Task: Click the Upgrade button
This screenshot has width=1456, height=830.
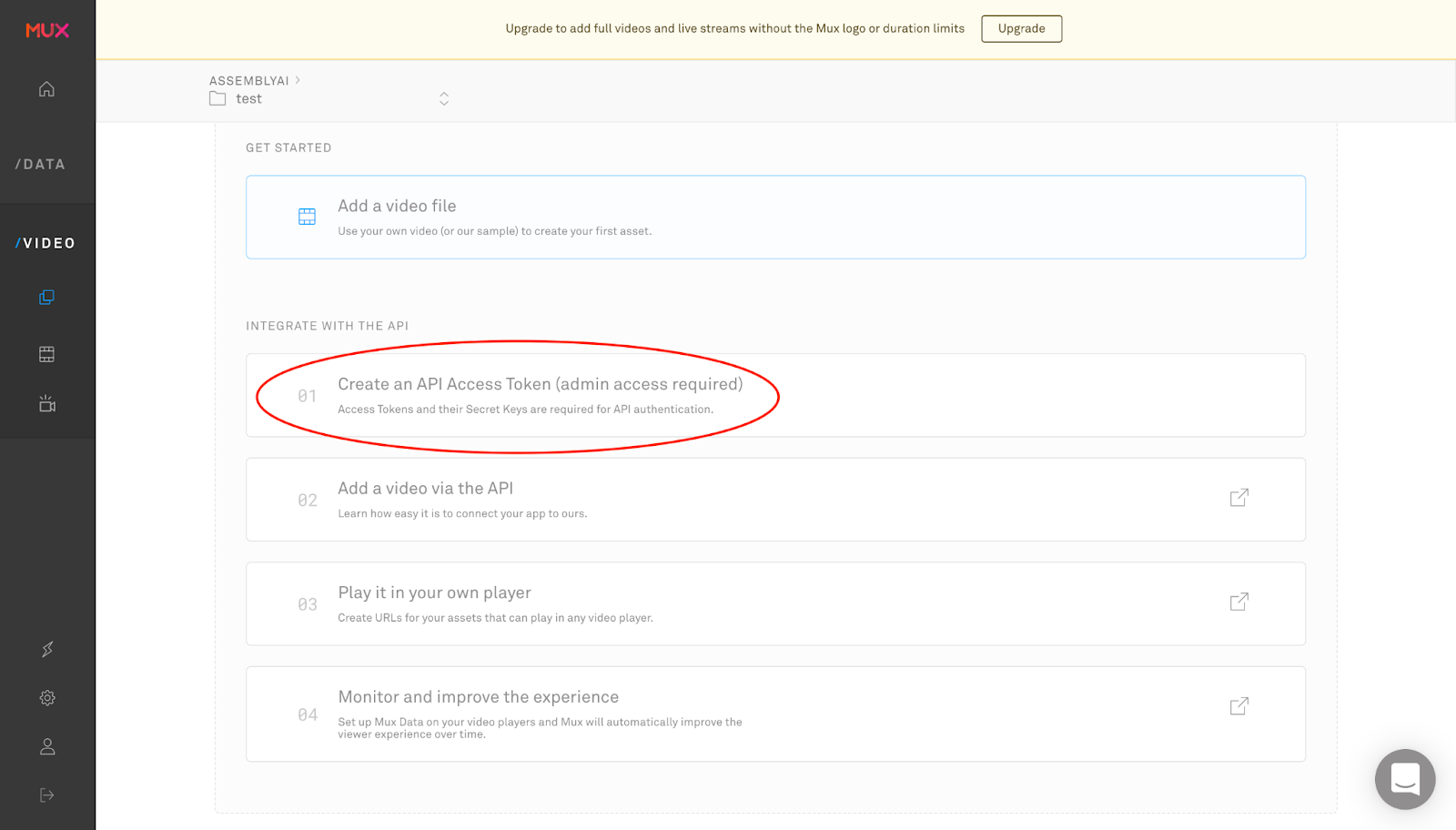Action: click(1021, 28)
